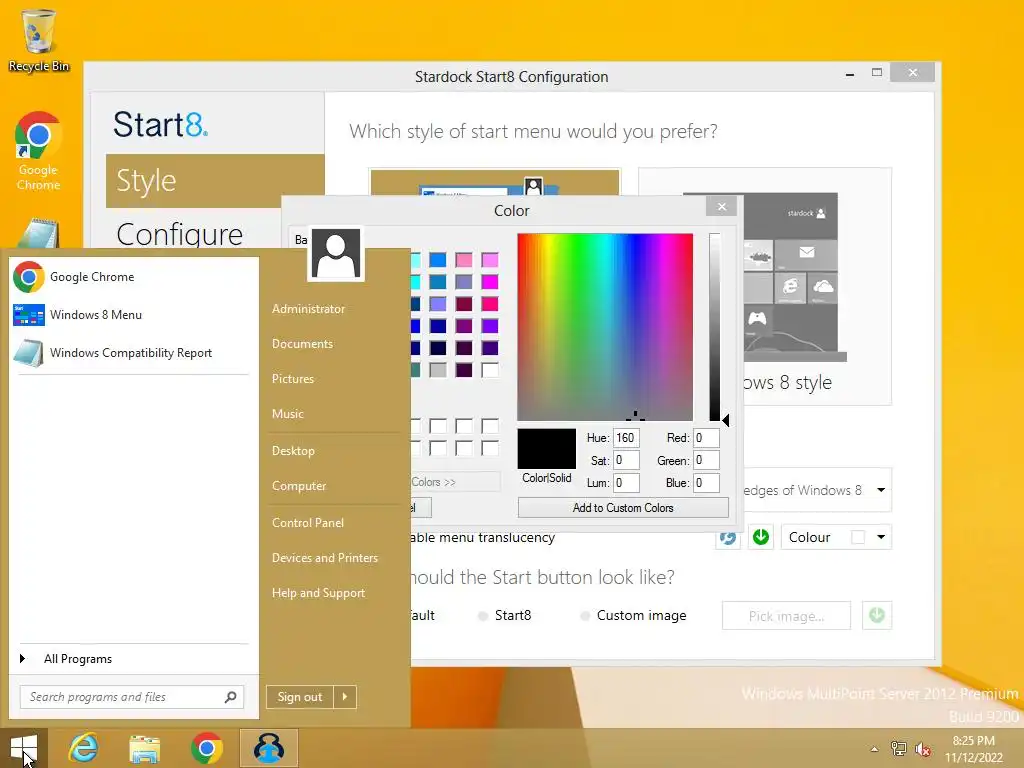The image size is (1024, 768).
Task: Click the Search programs and files box
Action: click(x=132, y=697)
